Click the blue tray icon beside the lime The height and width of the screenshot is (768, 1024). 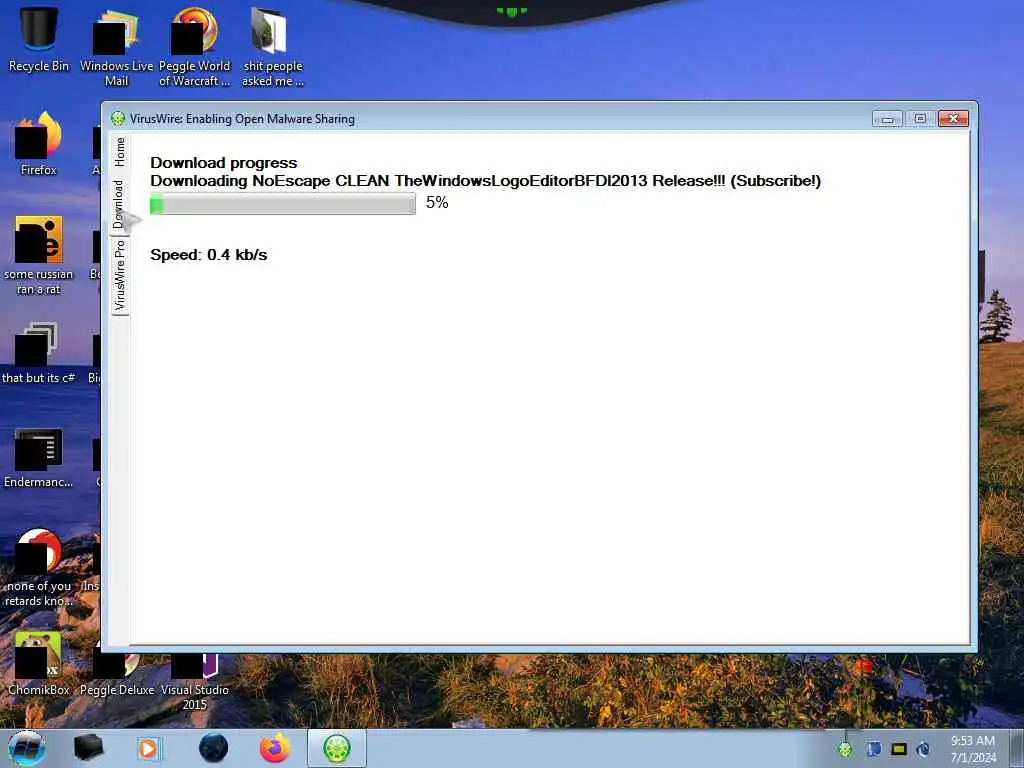[x=874, y=749]
